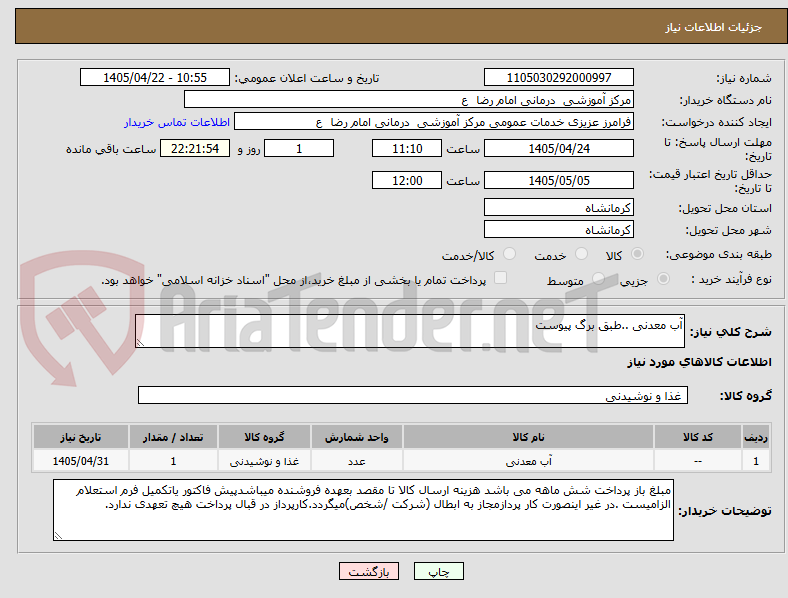This screenshot has width=788, height=598.
Task: Select the کالا/خدمت radio button
Action: 510,254
